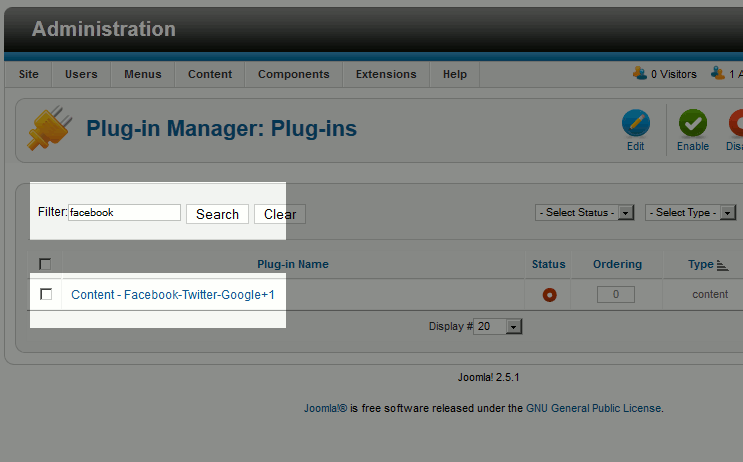Image resolution: width=743 pixels, height=462 pixels.
Task: Check the Facebook-Twitter-Google+1 row checkbox
Action: 46,294
